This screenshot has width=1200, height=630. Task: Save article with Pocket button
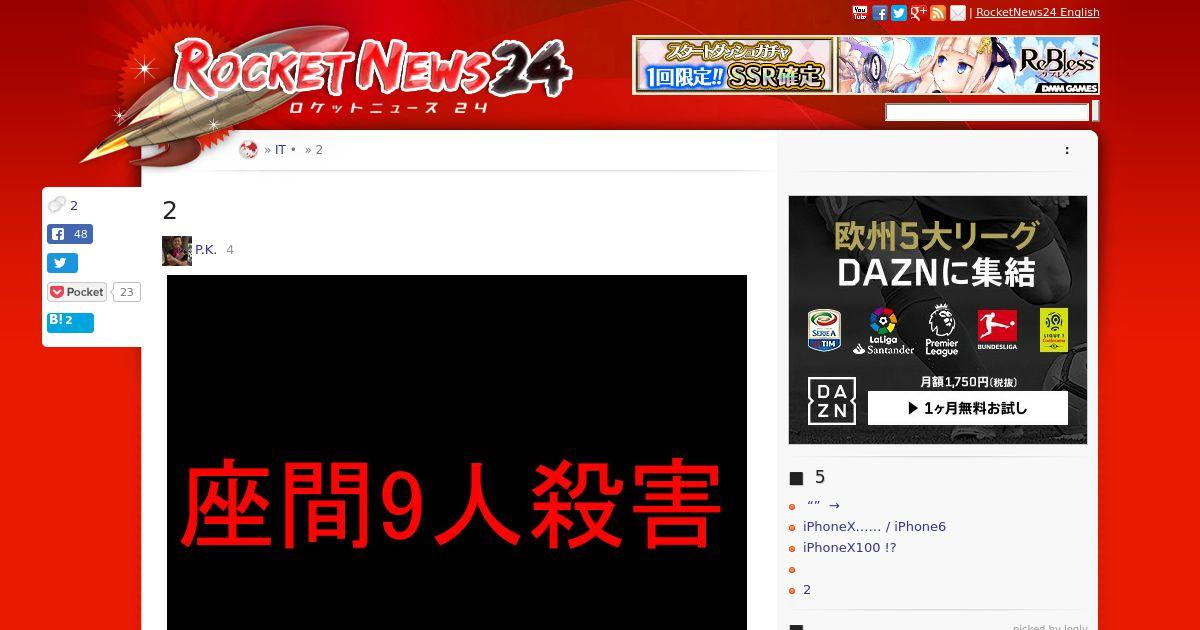[77, 292]
